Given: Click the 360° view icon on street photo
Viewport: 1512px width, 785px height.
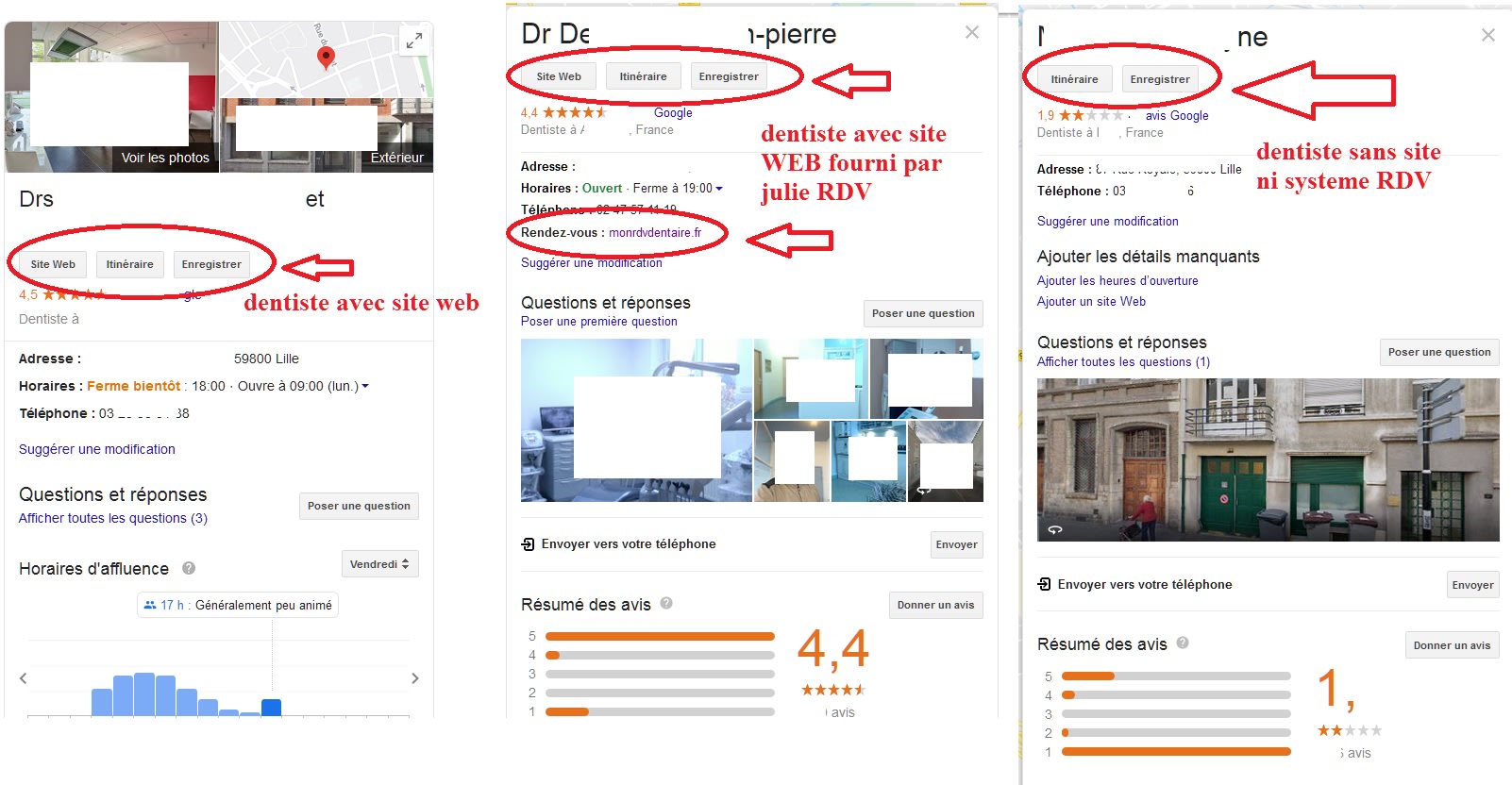Looking at the screenshot, I should point(1055,529).
